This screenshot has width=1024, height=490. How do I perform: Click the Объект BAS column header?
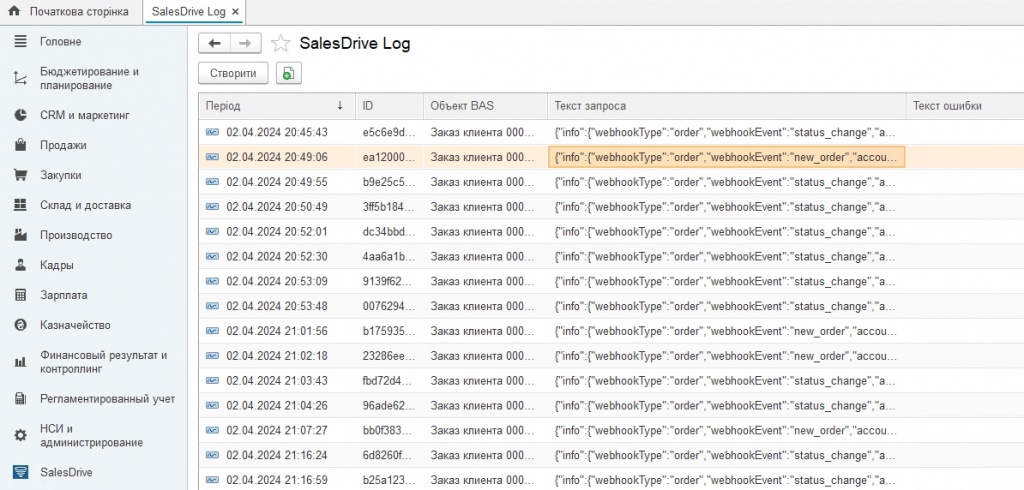461,106
